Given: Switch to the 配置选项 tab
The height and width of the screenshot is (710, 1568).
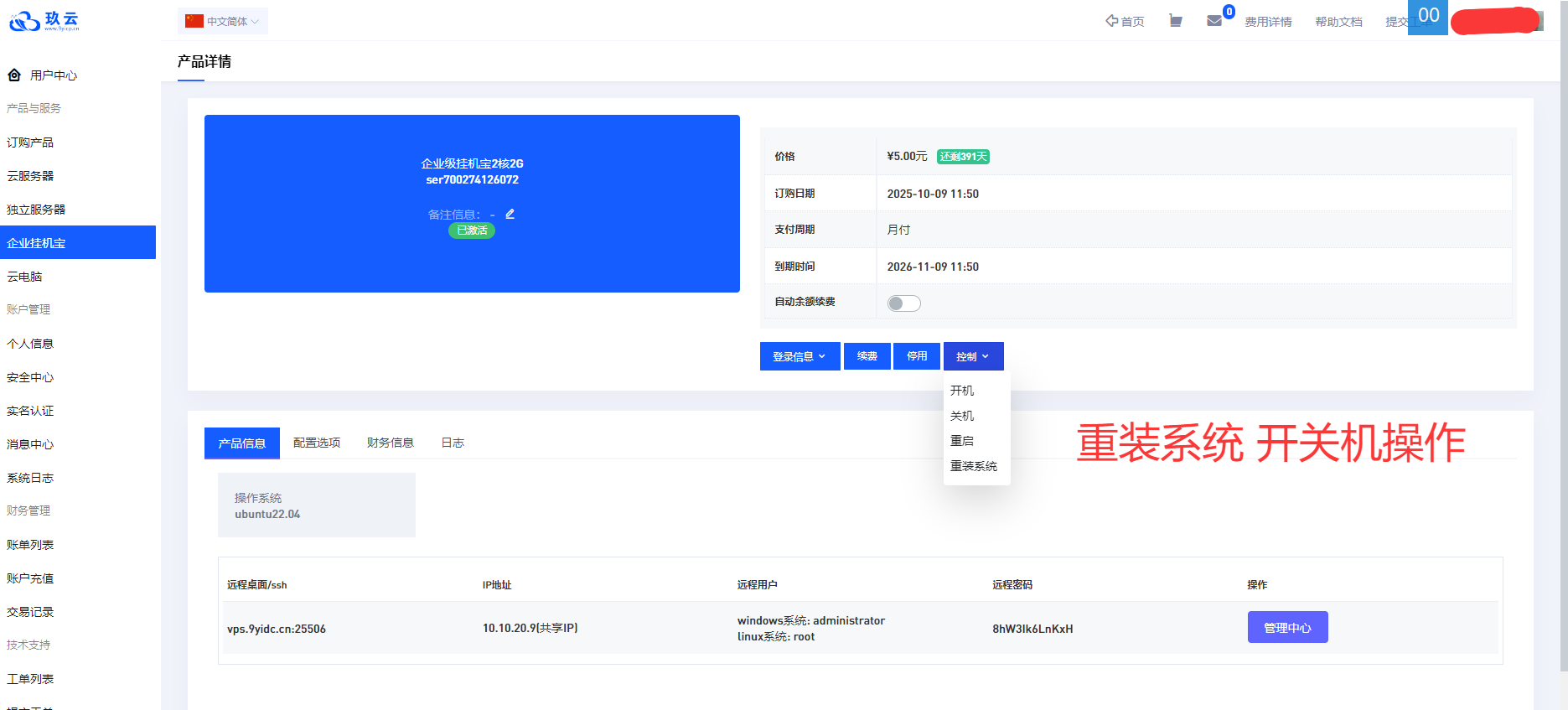Looking at the screenshot, I should point(317,443).
